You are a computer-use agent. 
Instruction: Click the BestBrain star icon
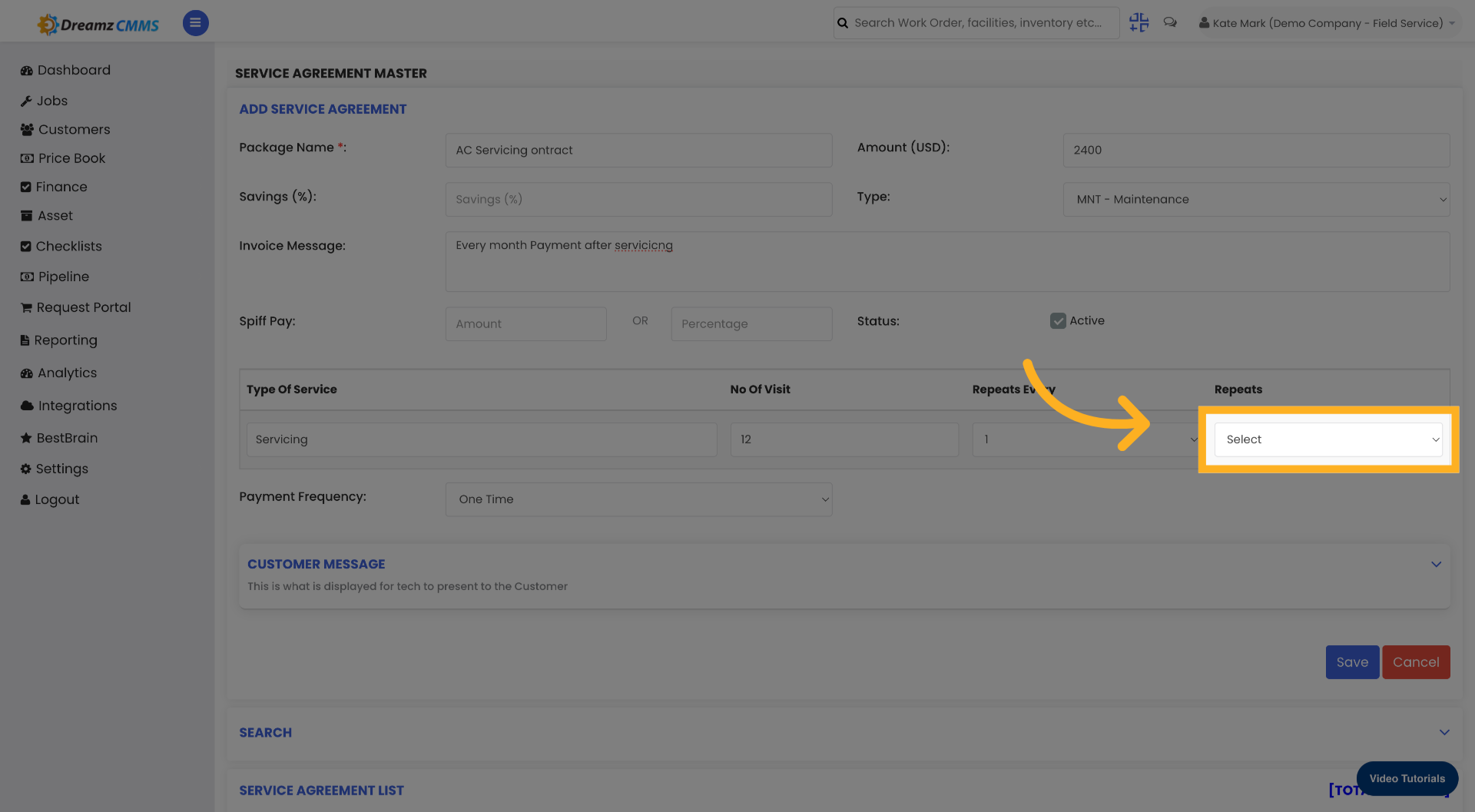point(27,438)
